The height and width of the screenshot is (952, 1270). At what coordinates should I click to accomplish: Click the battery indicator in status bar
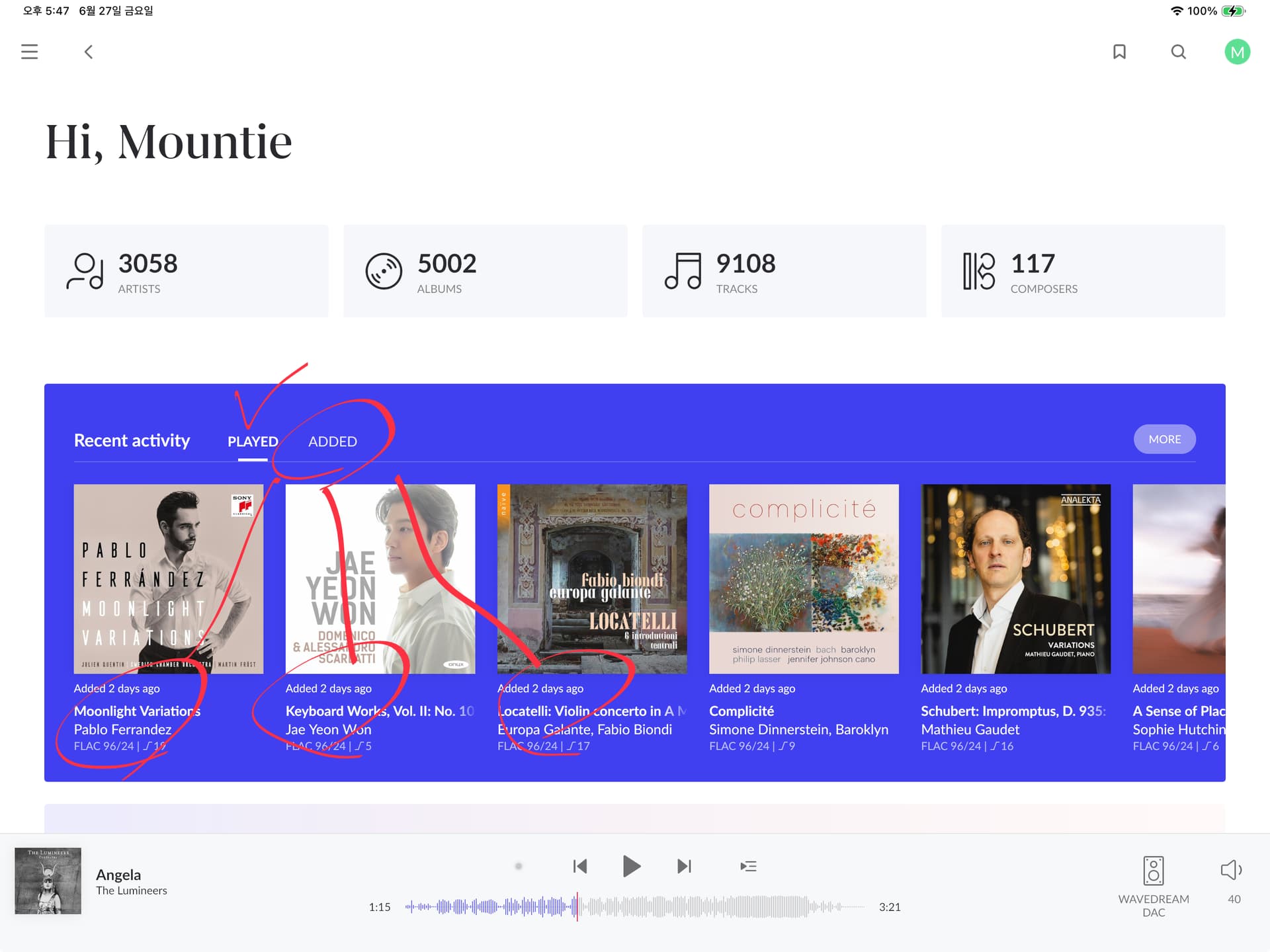point(1233,11)
